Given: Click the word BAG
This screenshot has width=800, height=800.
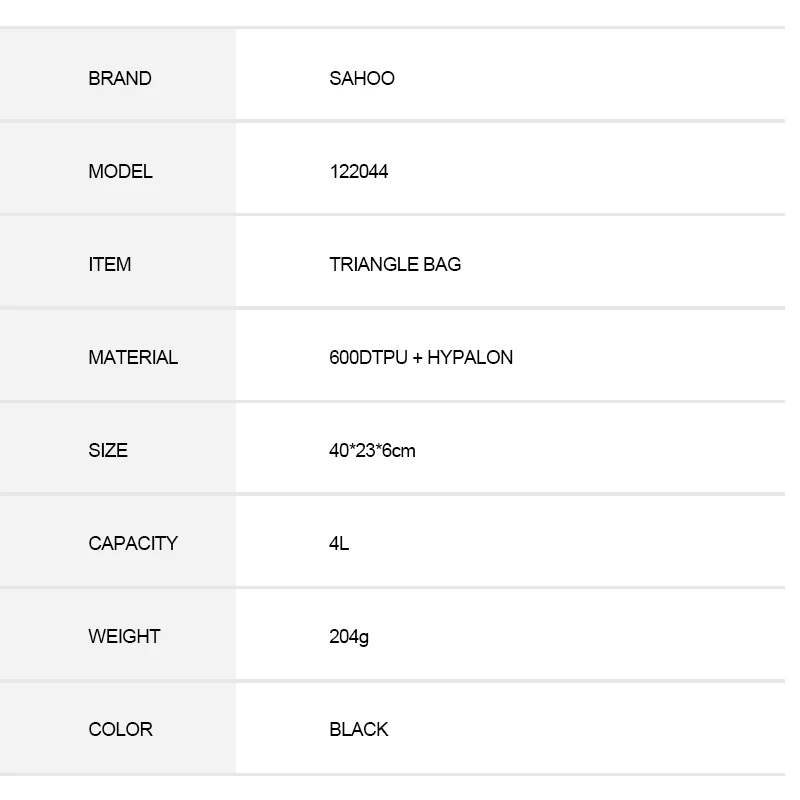Looking at the screenshot, I should coord(444,265).
